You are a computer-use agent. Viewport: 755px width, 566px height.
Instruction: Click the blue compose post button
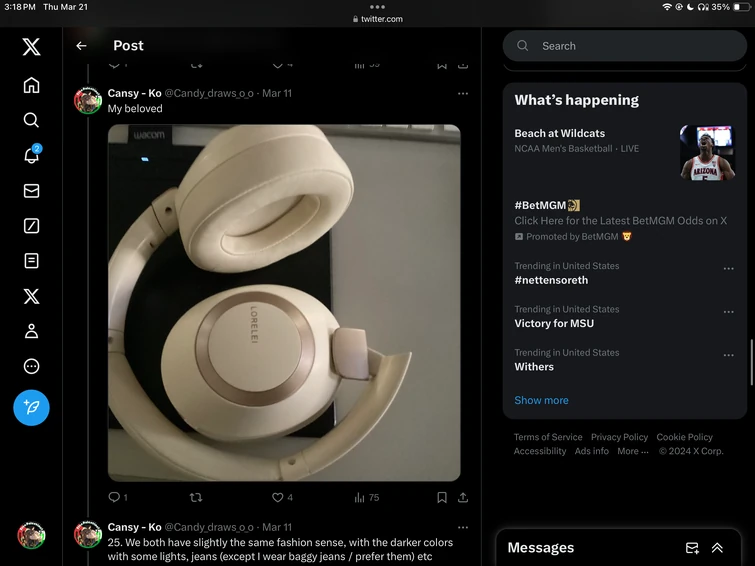31,408
